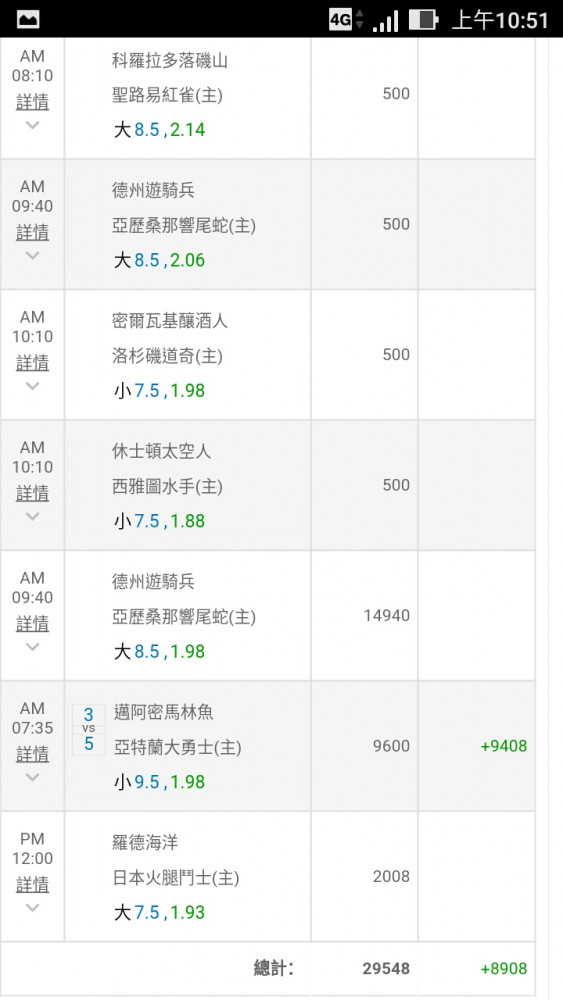Tap the +9408 winnings amount
Image resolution: width=563 pixels, height=1000 pixels.
click(x=504, y=746)
